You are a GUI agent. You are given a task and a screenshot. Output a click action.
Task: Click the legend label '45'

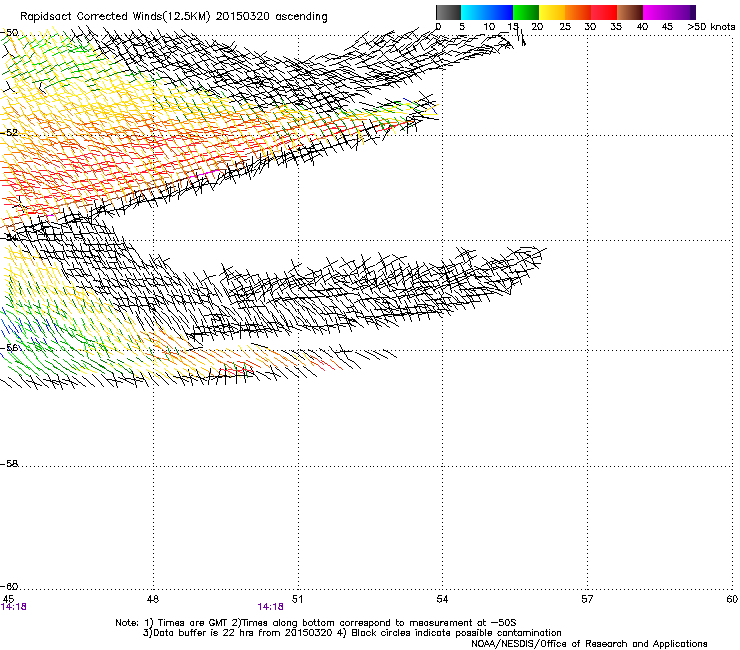coord(667,27)
